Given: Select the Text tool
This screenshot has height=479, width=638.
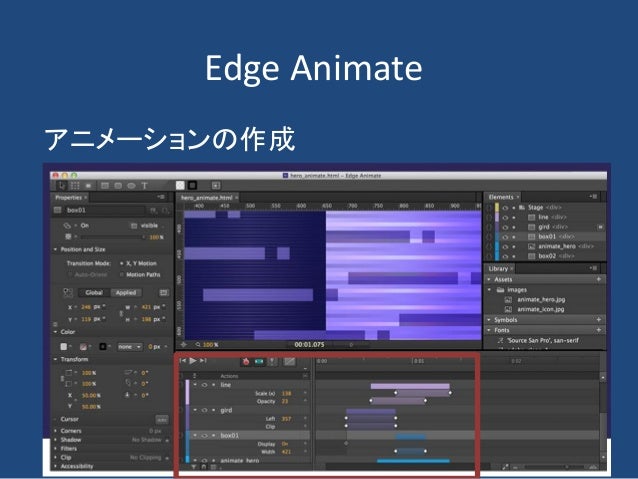Looking at the screenshot, I should tap(144, 186).
